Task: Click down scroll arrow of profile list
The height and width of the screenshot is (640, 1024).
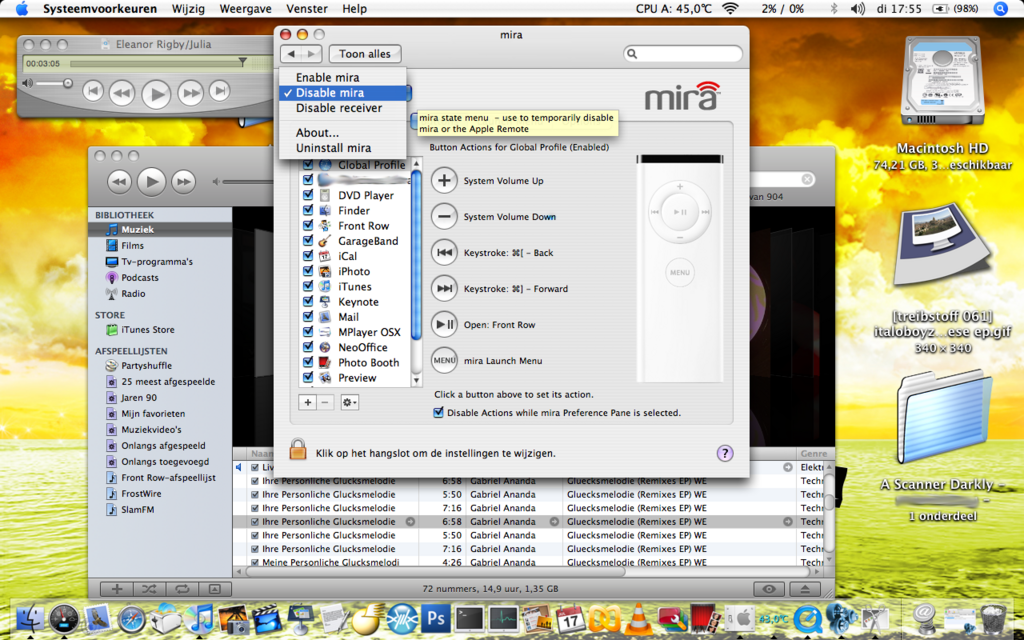Action: pos(417,380)
